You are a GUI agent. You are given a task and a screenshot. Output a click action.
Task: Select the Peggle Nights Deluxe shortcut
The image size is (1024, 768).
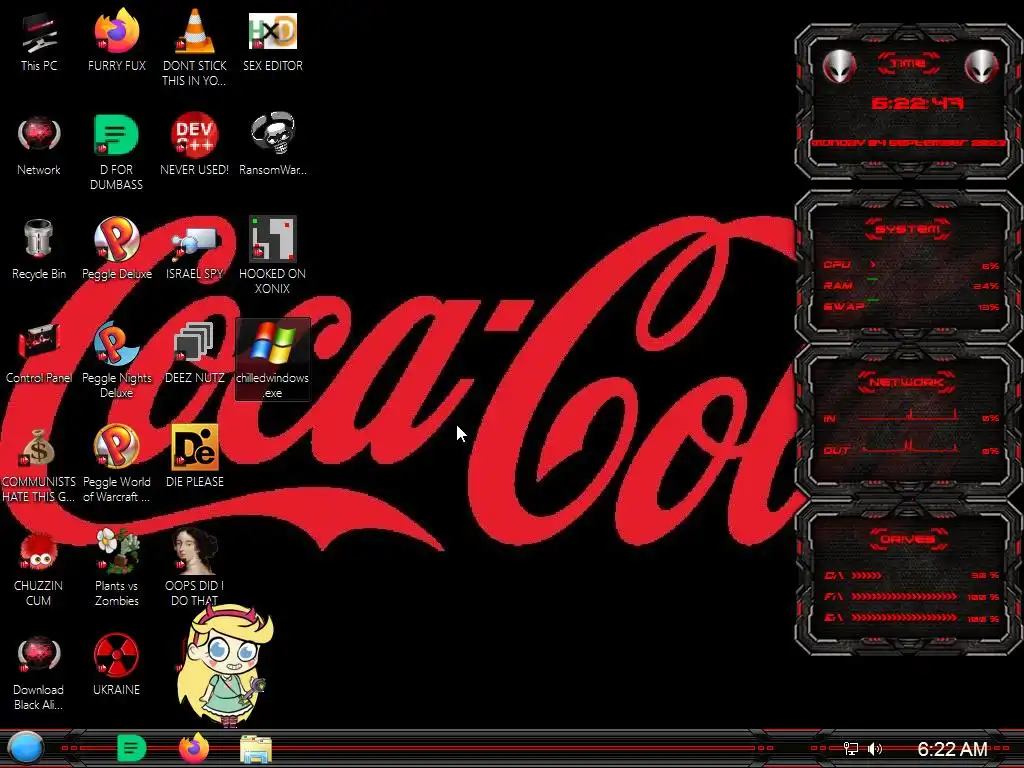[116, 360]
